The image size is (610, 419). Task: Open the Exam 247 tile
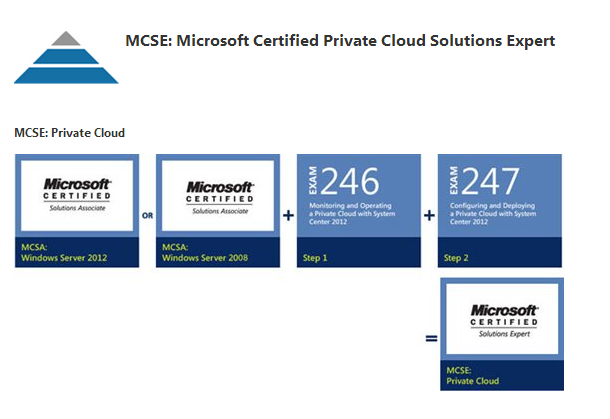500,210
